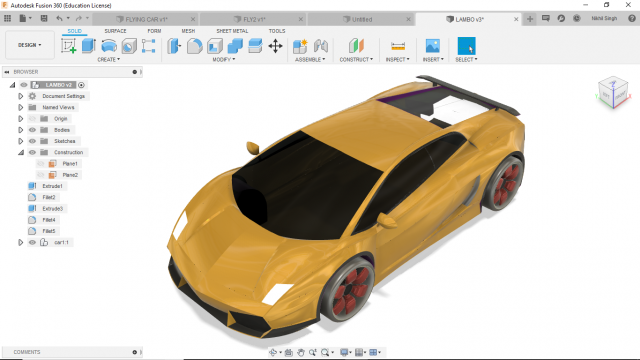Select the Hole tool icon
This screenshot has width=640, height=360.
(129, 46)
